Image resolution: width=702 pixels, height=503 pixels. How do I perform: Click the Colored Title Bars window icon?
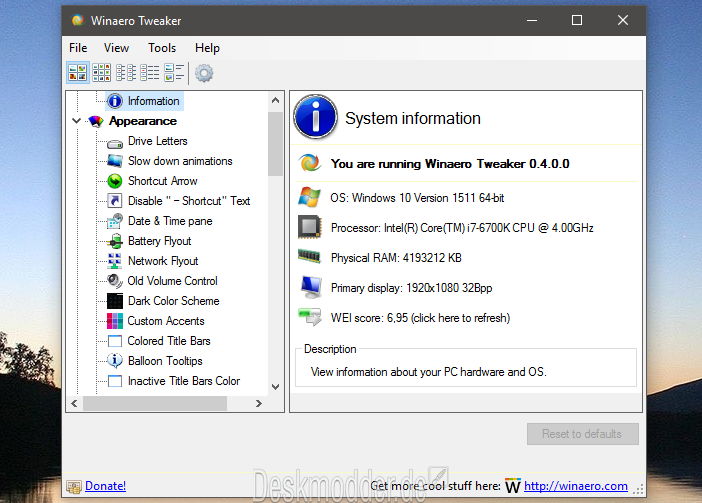[115, 341]
